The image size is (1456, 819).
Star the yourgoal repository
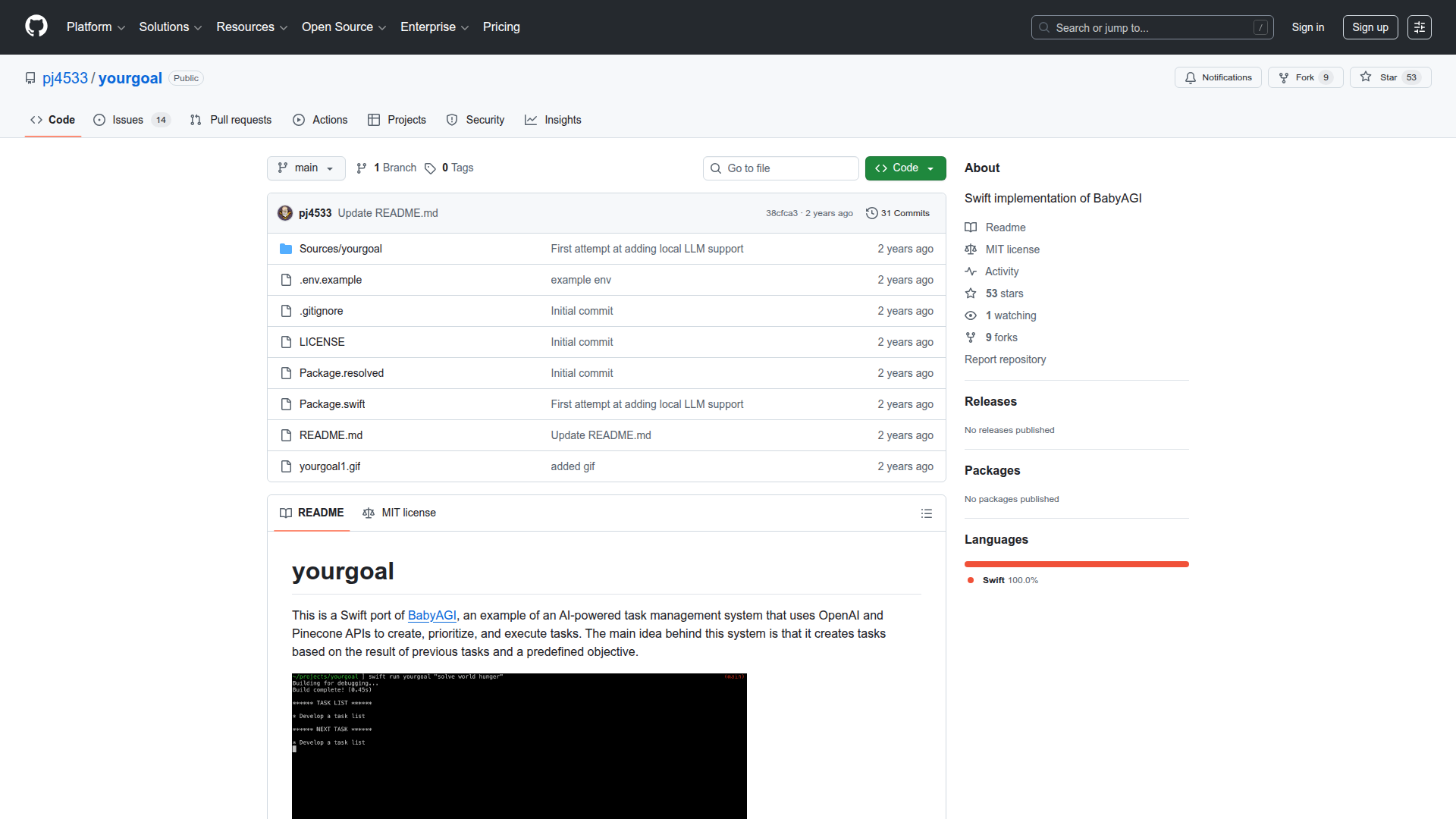[1389, 77]
